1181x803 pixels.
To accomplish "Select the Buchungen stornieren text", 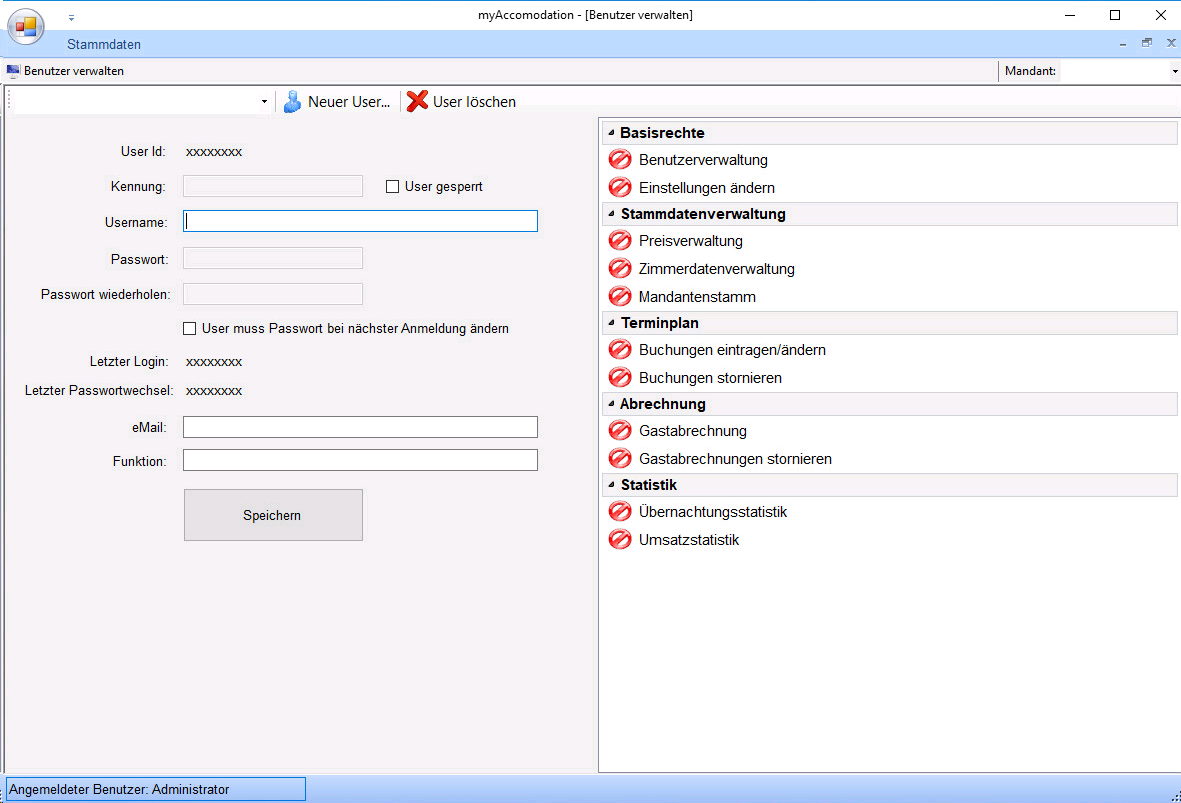I will 710,377.
